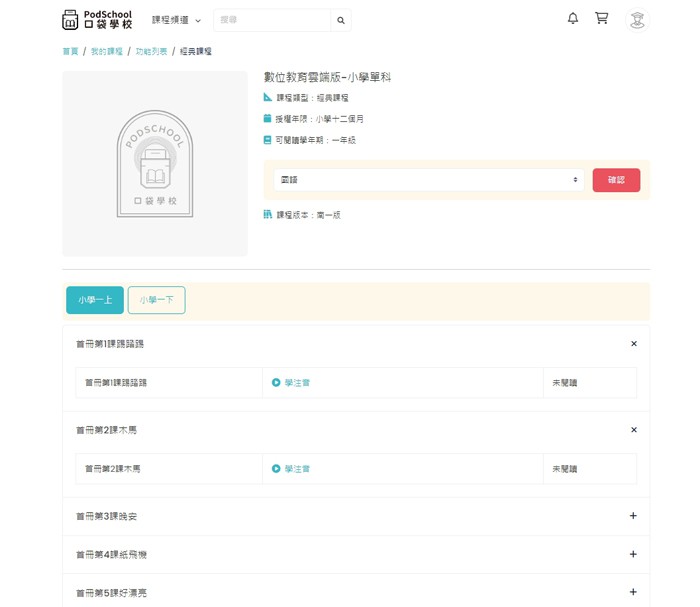The height and width of the screenshot is (607, 700).
Task: Click the PodSchool logo in header
Action: coord(96,19)
